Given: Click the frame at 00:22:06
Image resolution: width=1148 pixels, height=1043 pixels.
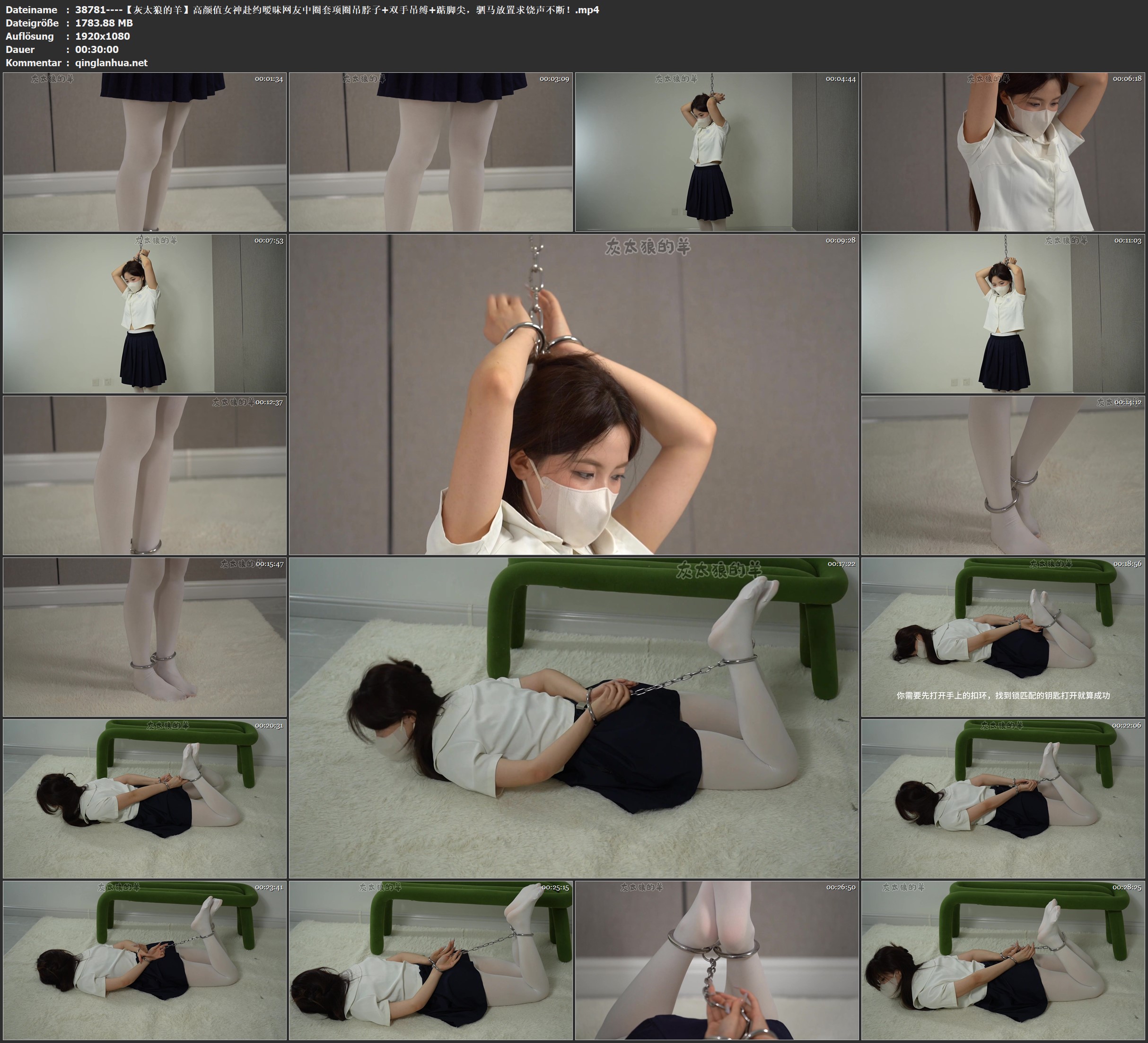Looking at the screenshot, I should [1003, 799].
